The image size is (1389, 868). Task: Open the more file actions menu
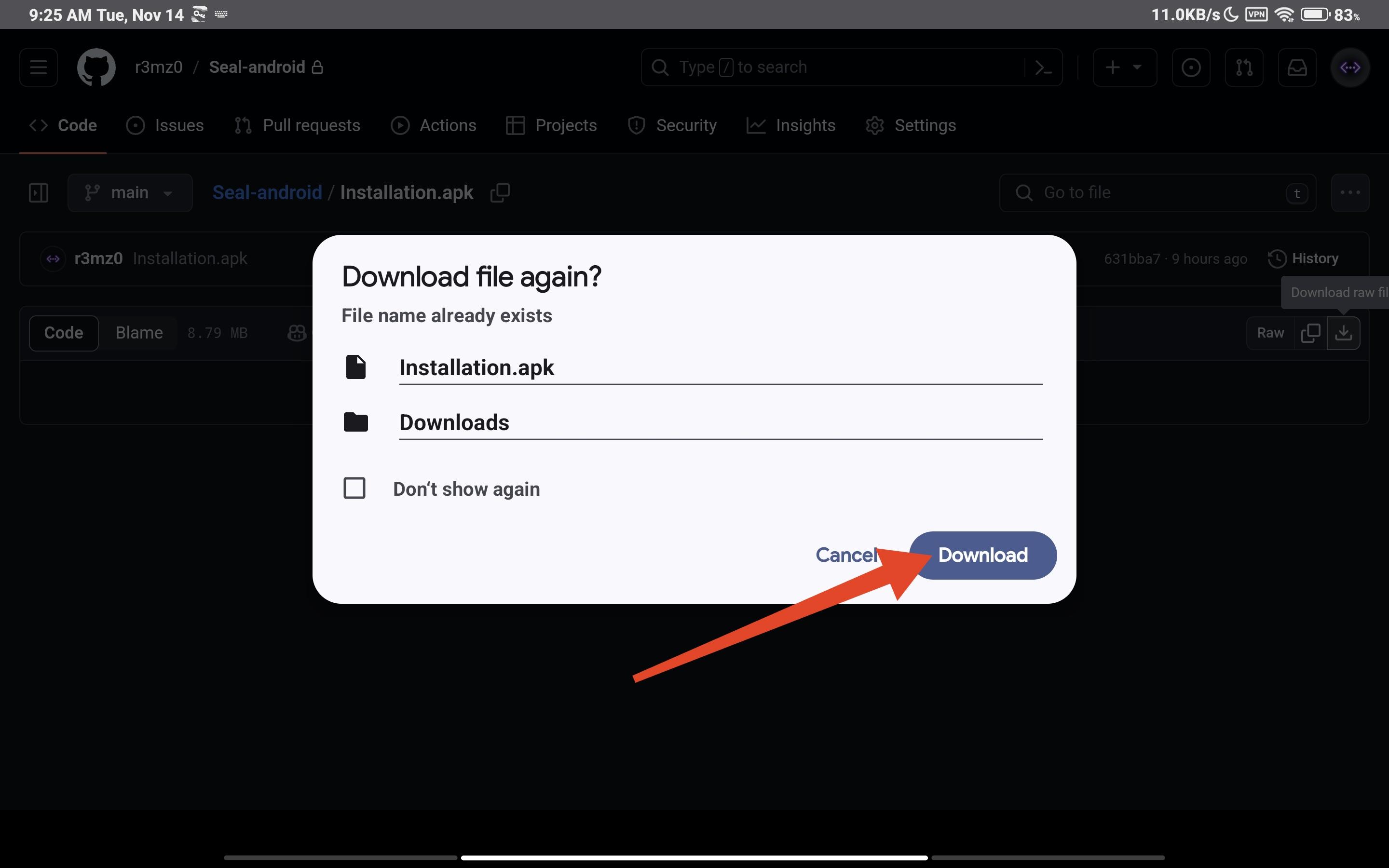1350,192
